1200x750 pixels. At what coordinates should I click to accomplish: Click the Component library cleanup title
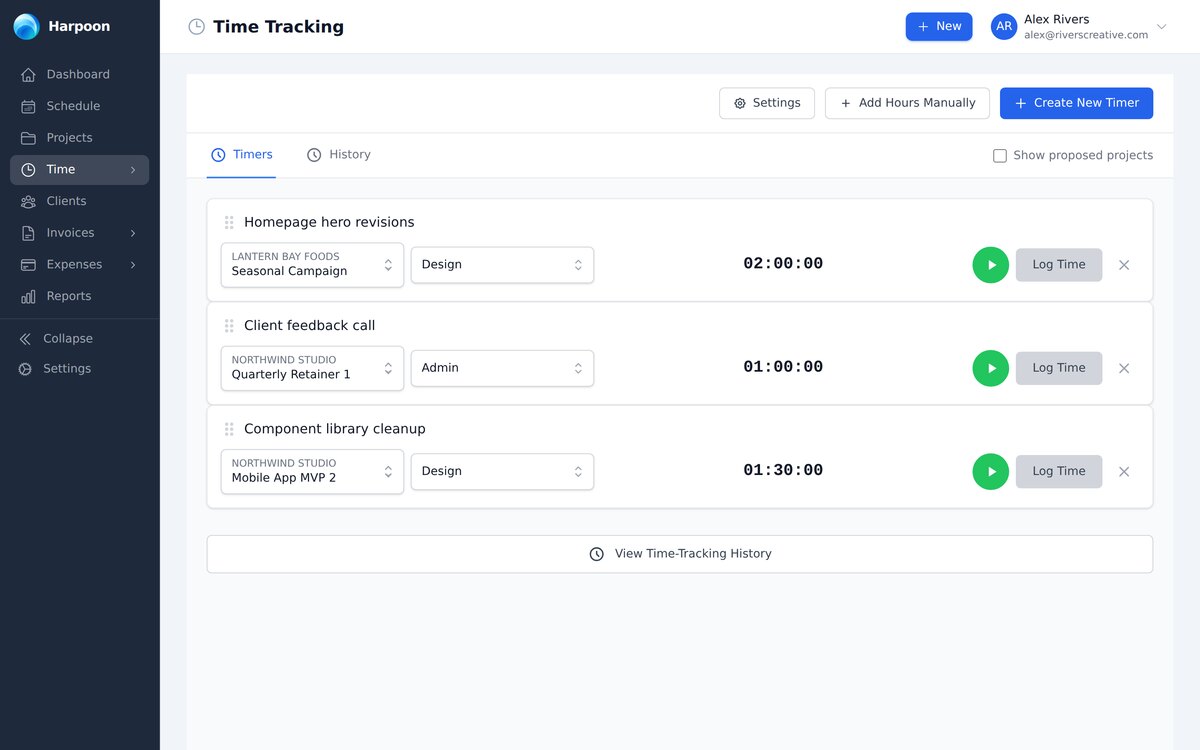pyautogui.click(x=335, y=429)
